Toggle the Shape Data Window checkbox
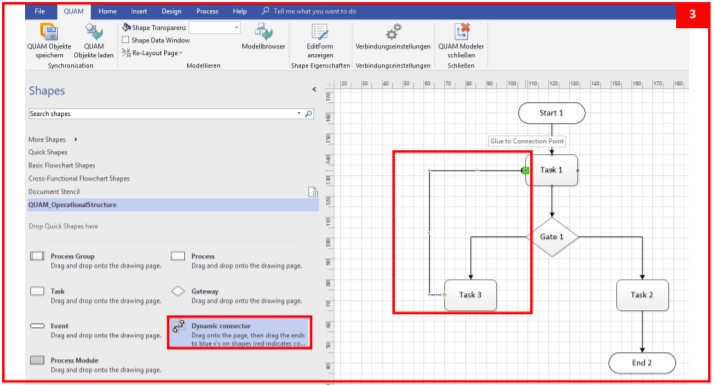This screenshot has width=714, height=385. tap(126, 40)
